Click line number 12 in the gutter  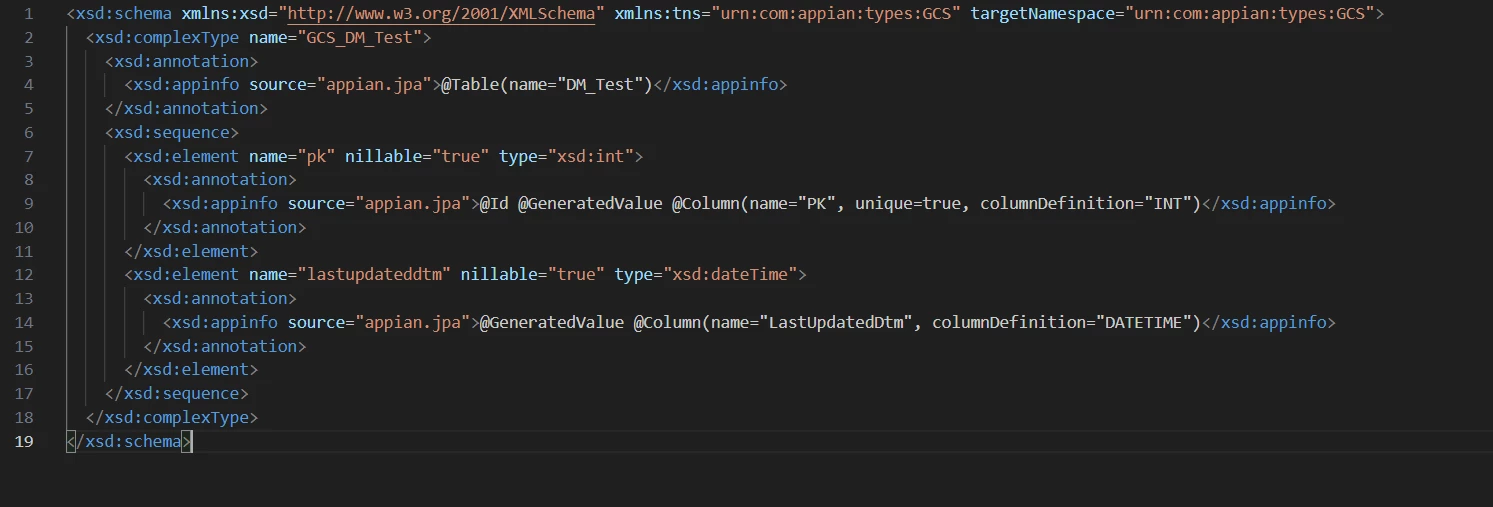tap(24, 274)
